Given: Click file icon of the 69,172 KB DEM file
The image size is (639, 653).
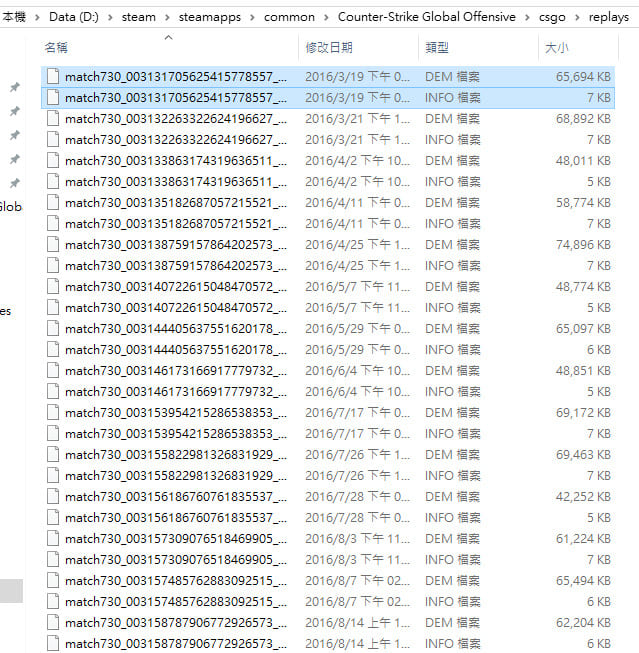Looking at the screenshot, I should click(x=53, y=412).
